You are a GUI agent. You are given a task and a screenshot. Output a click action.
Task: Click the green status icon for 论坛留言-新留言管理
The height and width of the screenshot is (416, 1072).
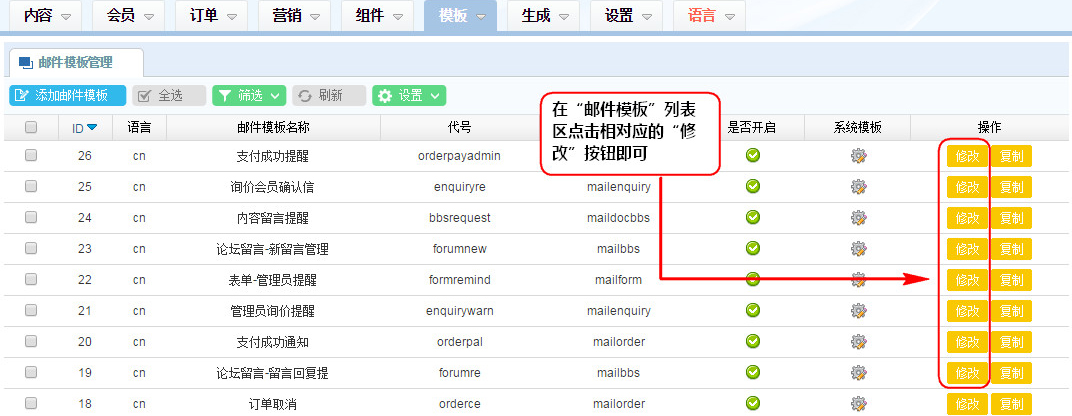[x=753, y=249]
